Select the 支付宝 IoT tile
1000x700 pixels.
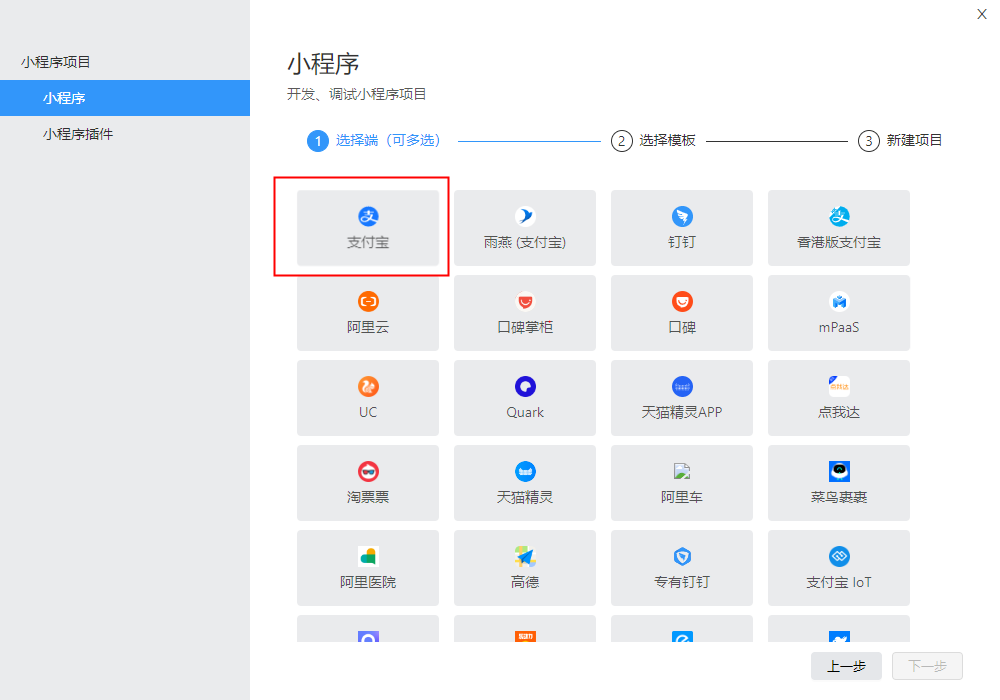point(839,567)
